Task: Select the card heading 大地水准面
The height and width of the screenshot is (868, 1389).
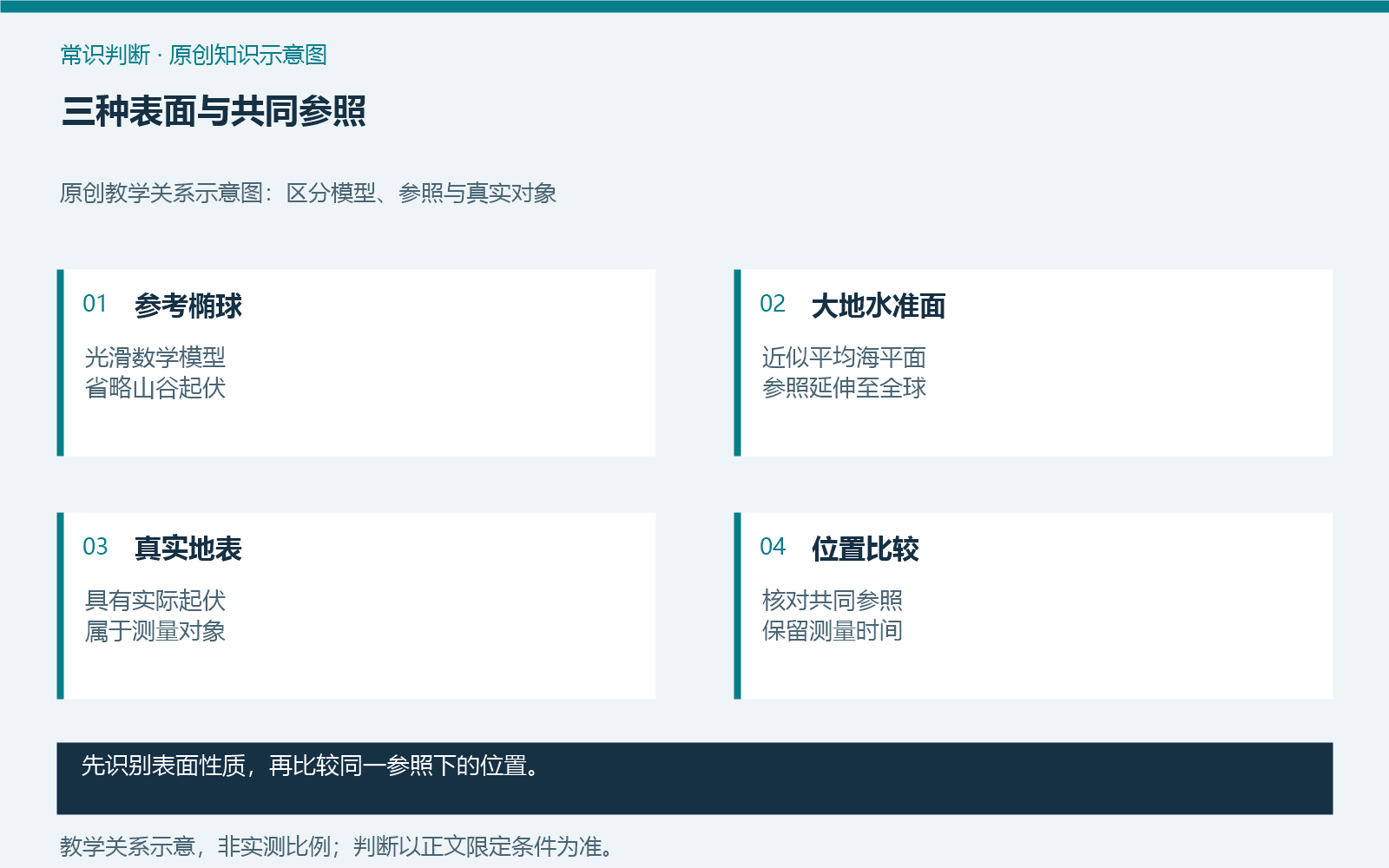Action: [879, 306]
